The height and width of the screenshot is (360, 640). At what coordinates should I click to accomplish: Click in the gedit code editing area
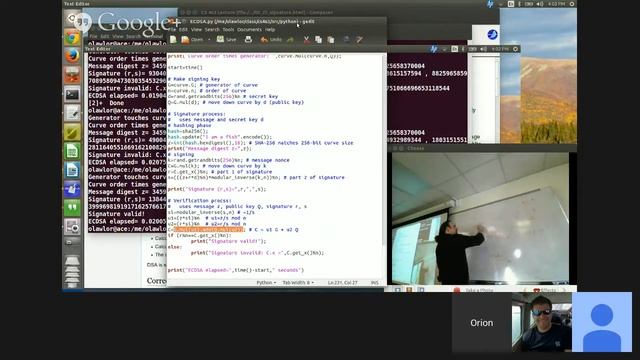coord(274,165)
